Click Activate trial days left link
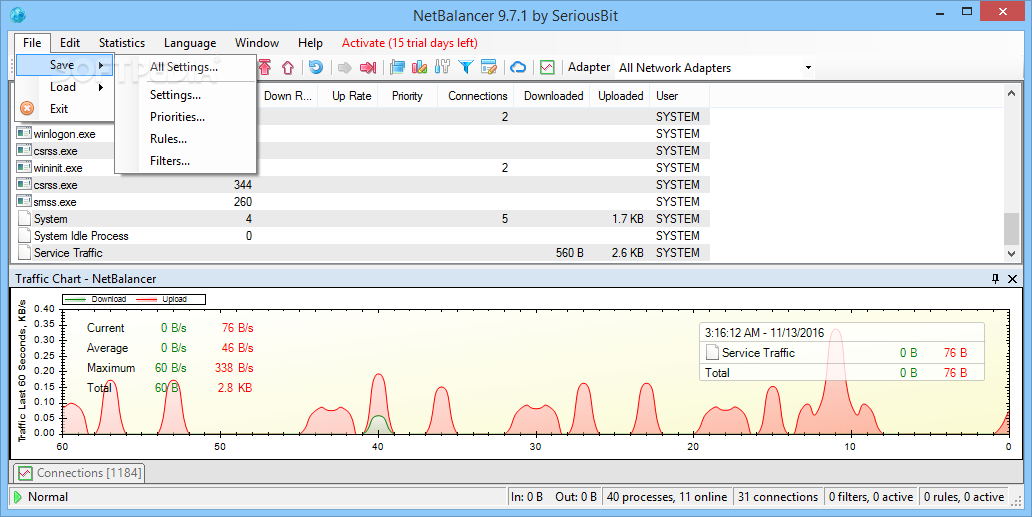Viewport: 1032px width, 517px height. pyautogui.click(x=409, y=43)
